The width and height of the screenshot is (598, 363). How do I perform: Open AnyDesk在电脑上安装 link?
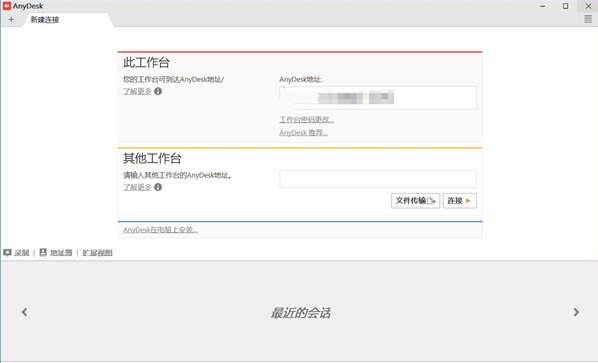[160, 230]
